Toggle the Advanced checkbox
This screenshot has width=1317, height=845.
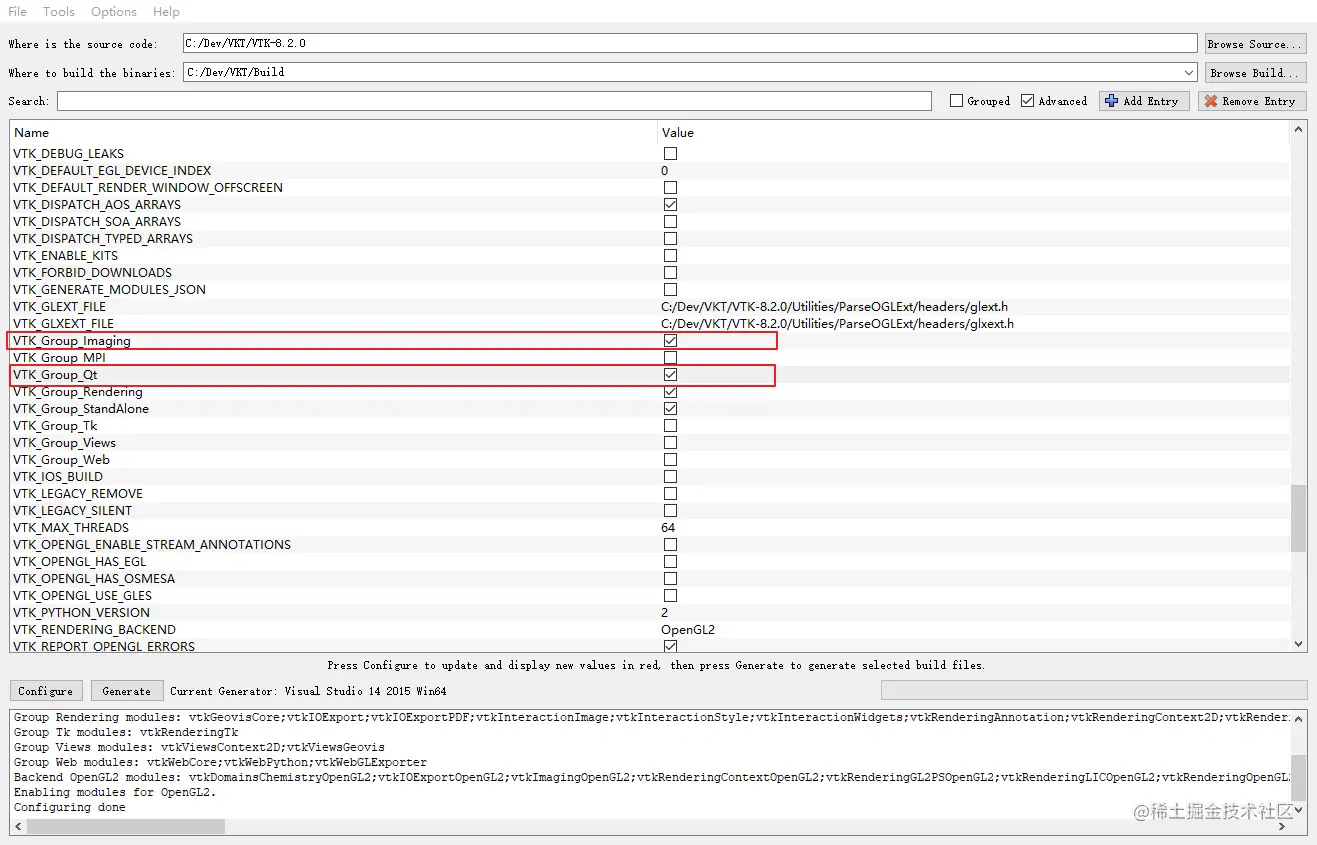pos(1028,101)
